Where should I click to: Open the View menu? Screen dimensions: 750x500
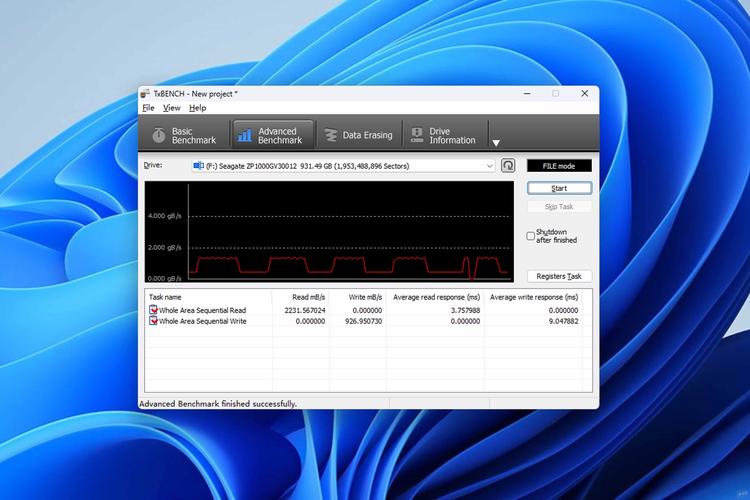tap(171, 108)
